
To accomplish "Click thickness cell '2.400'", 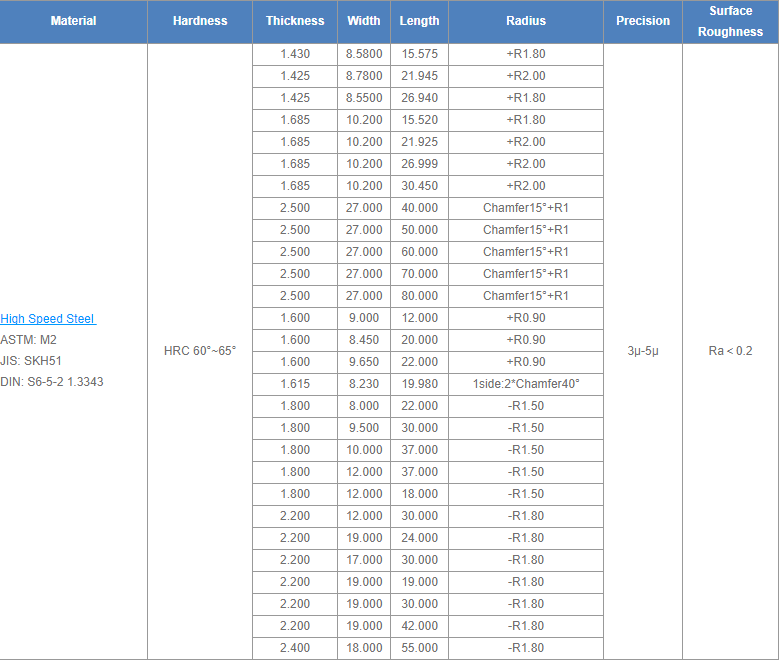I will [295, 648].
